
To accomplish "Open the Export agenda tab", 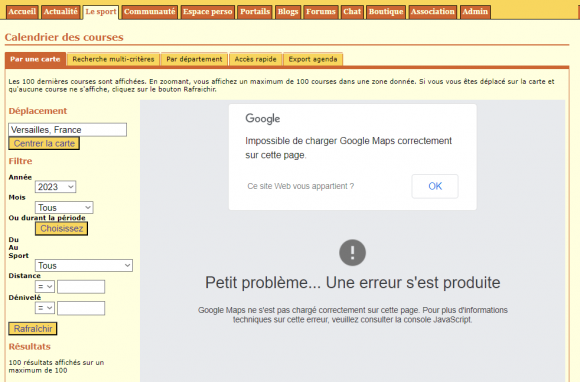I will tap(313, 59).
